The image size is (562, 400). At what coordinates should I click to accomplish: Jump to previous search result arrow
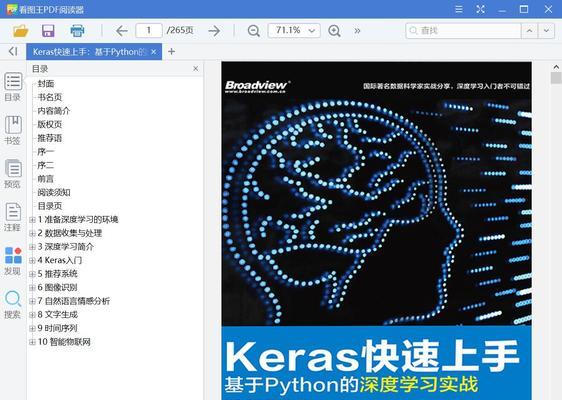(529, 31)
